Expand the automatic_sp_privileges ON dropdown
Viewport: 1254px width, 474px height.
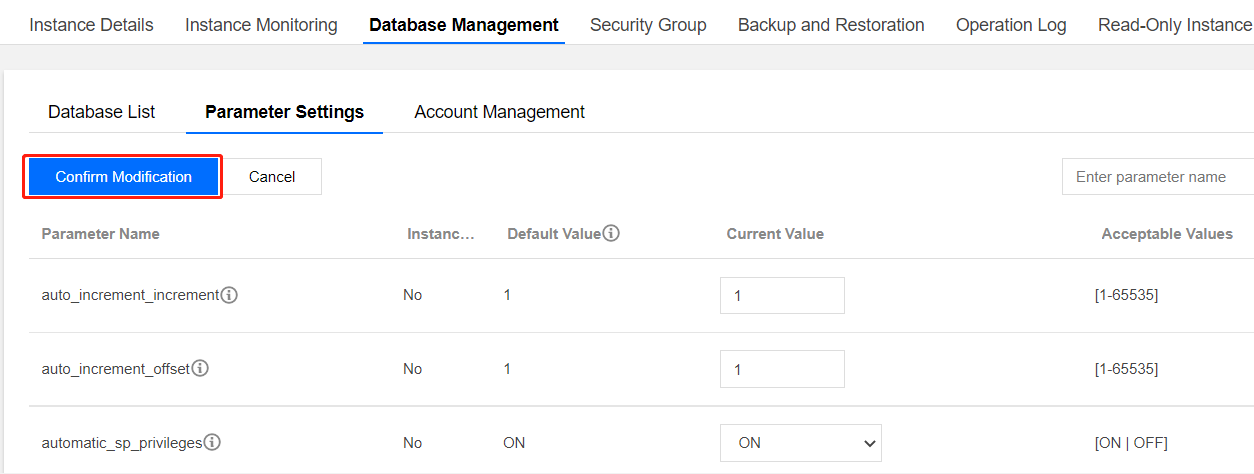800,443
